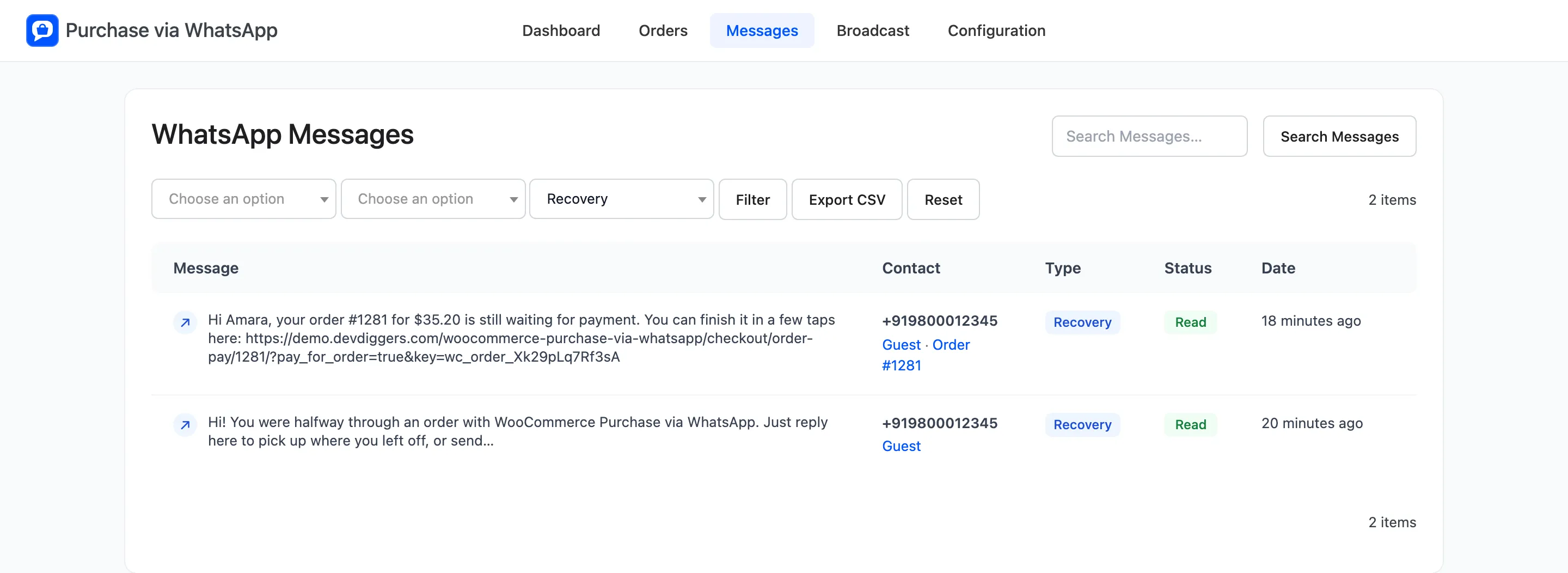Click the Message column header
This screenshot has width=1568, height=573.
point(206,269)
